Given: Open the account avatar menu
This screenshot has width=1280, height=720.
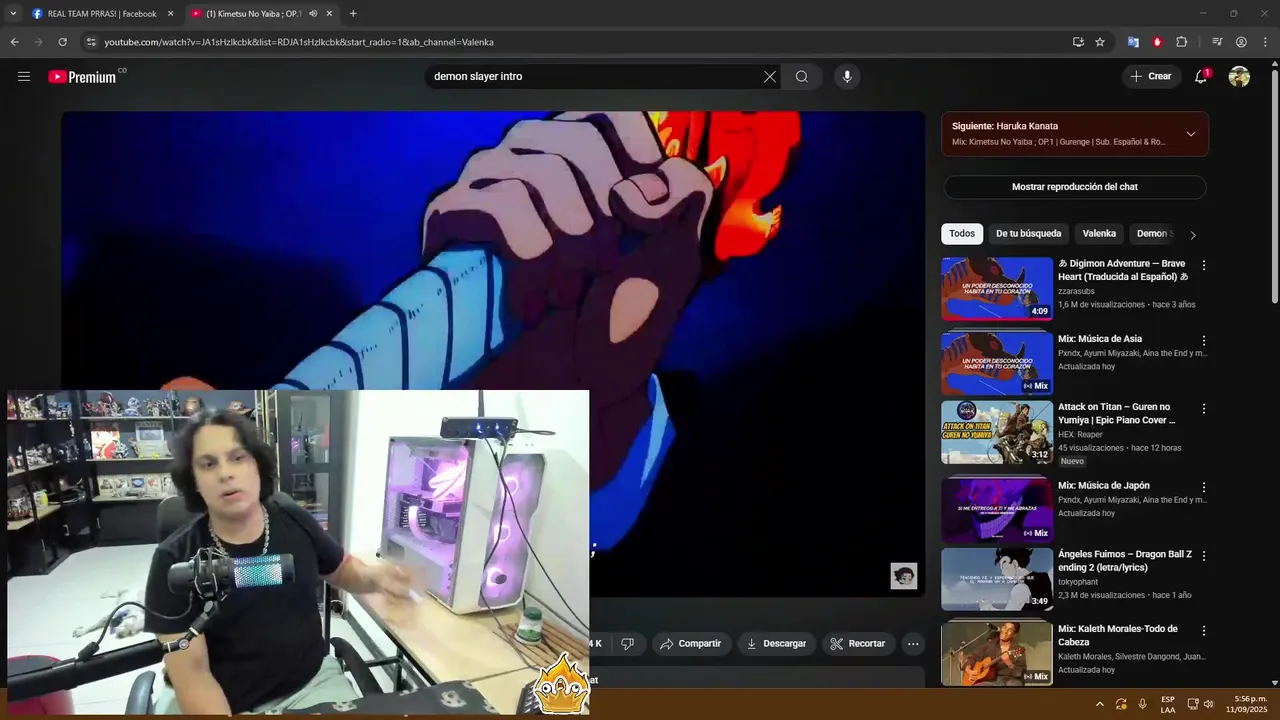Looking at the screenshot, I should click(1239, 77).
